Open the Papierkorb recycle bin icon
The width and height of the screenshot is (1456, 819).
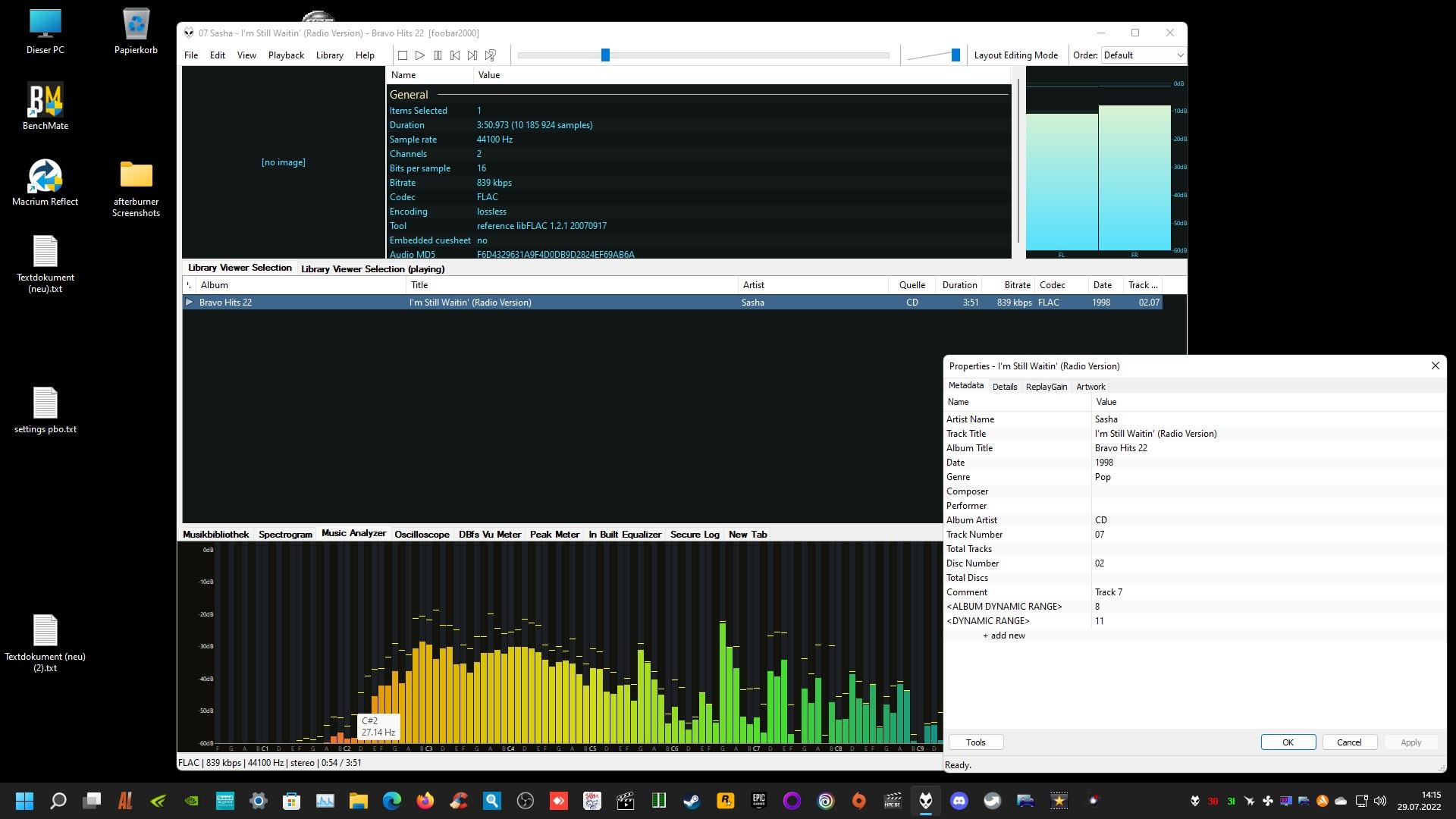click(136, 32)
